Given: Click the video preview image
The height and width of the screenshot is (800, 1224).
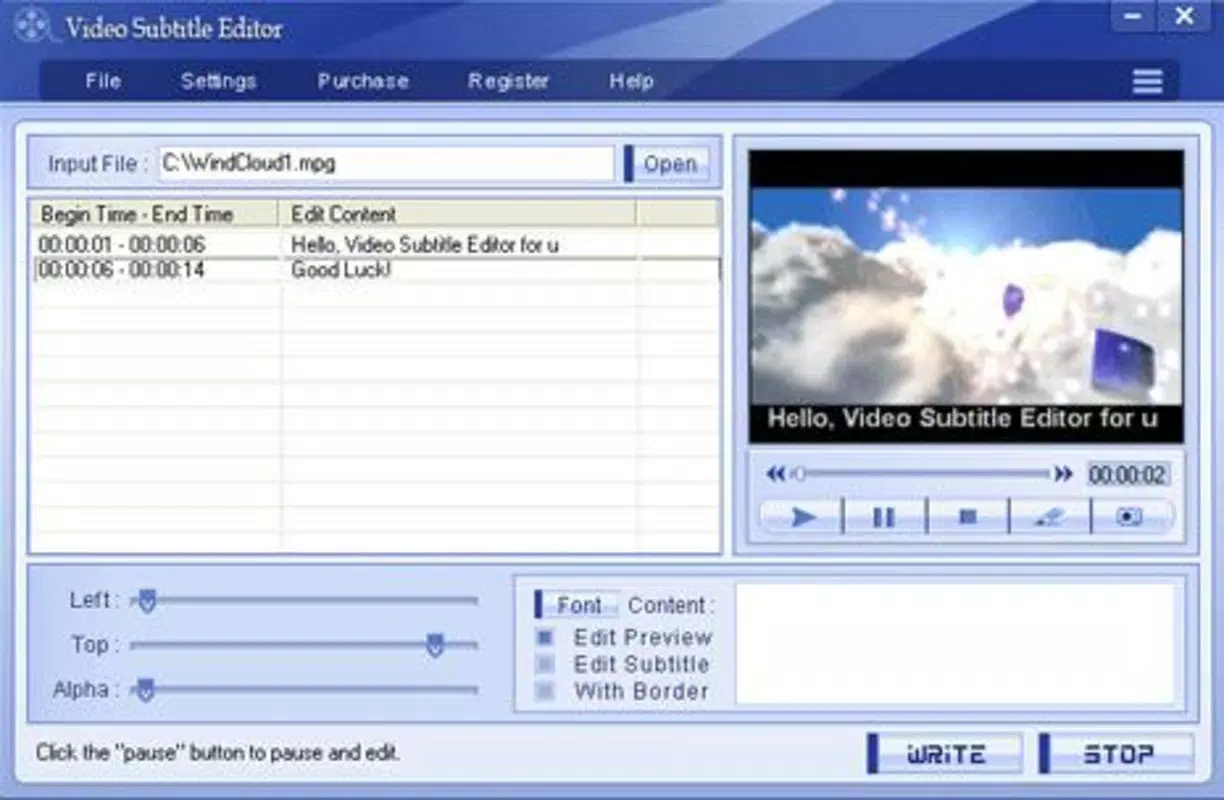Looking at the screenshot, I should click(x=966, y=296).
